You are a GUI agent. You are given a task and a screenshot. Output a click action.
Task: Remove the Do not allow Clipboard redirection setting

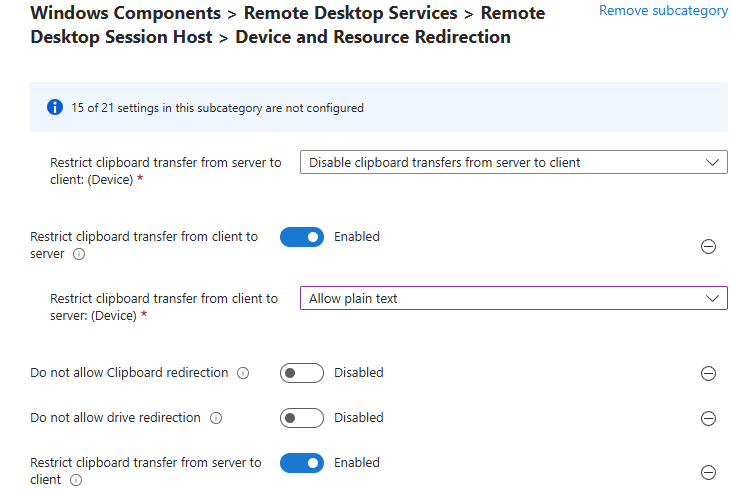pos(708,373)
